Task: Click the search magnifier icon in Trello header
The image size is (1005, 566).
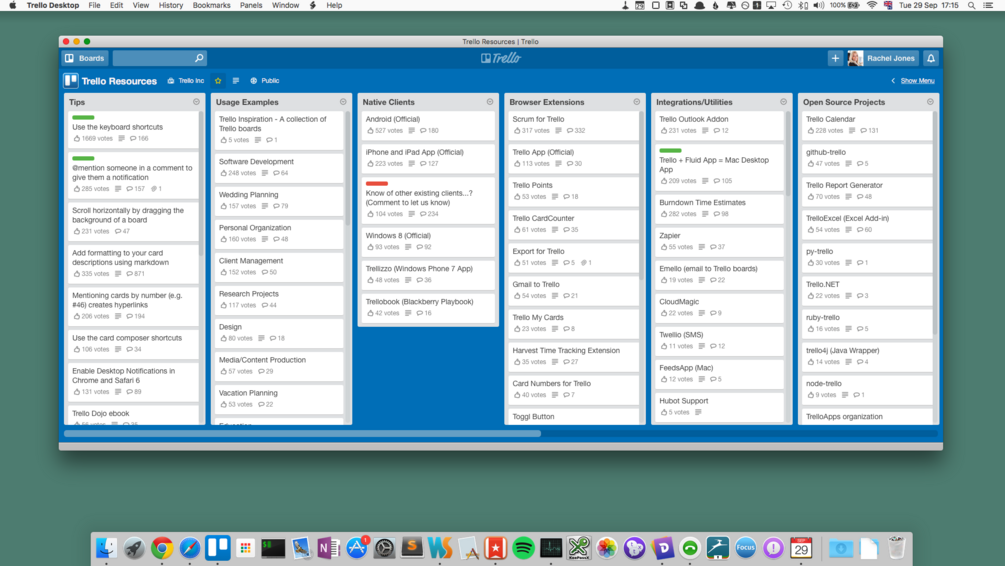Action: (x=199, y=58)
